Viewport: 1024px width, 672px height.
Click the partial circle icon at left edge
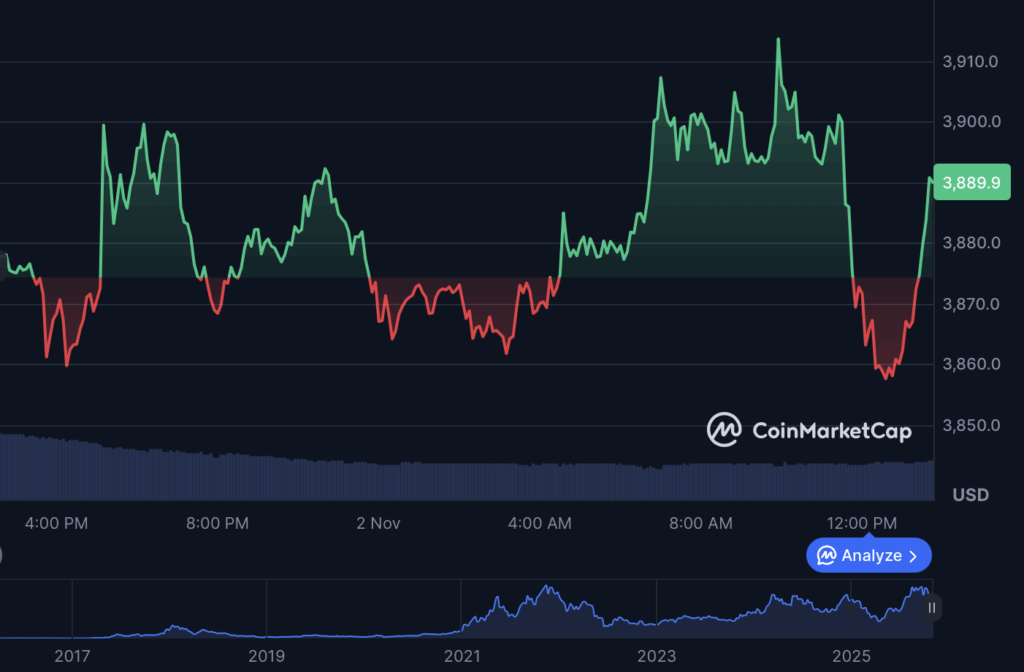click(1, 553)
